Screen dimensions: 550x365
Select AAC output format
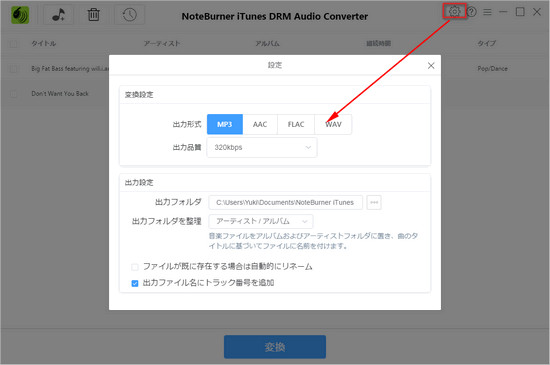(260, 124)
